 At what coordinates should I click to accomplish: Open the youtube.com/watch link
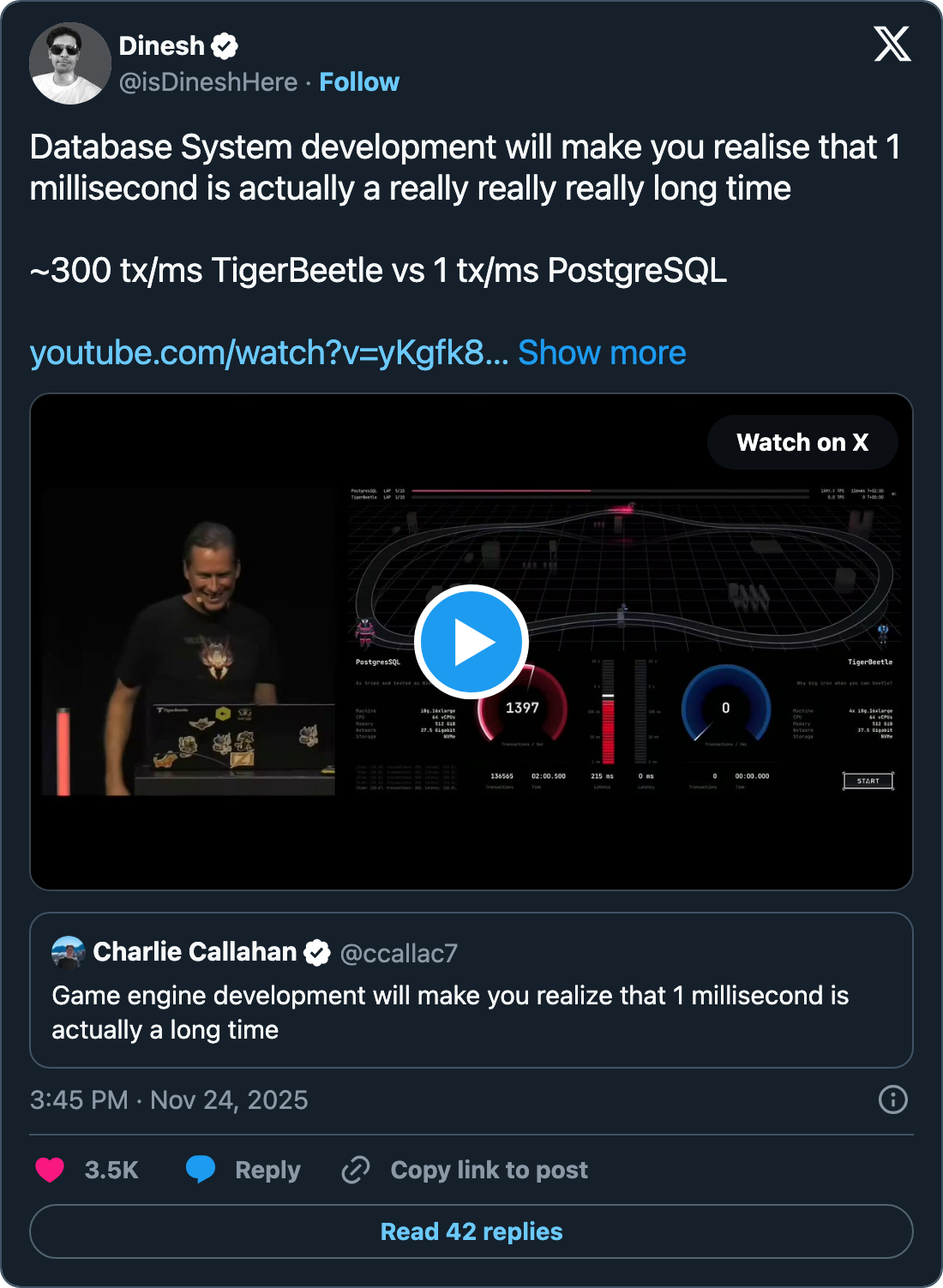[269, 353]
